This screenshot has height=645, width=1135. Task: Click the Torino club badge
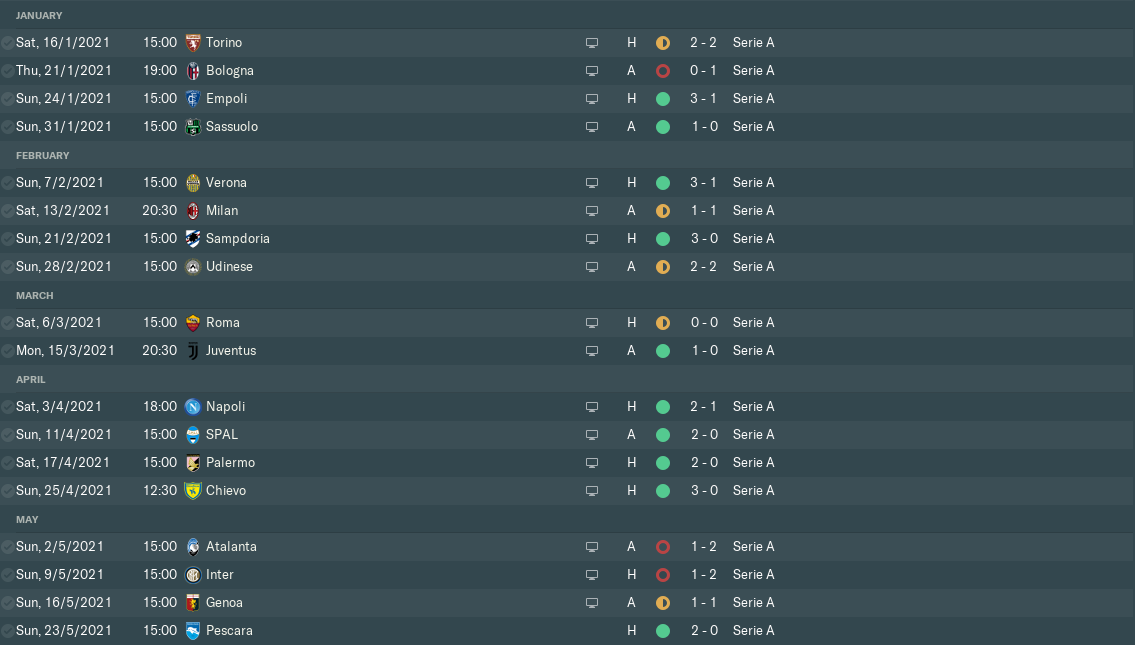pos(193,43)
